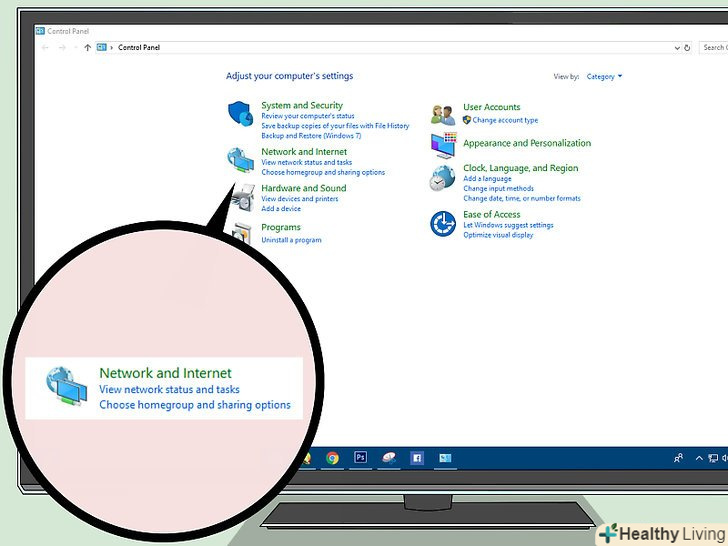Image resolution: width=728 pixels, height=546 pixels.
Task: Click the taskbar icon between Photoshop and Facebook
Action: point(389,458)
